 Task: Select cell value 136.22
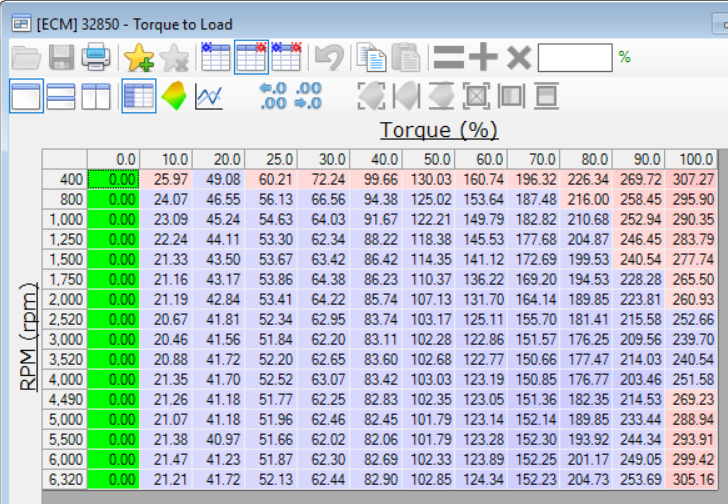[481, 279]
